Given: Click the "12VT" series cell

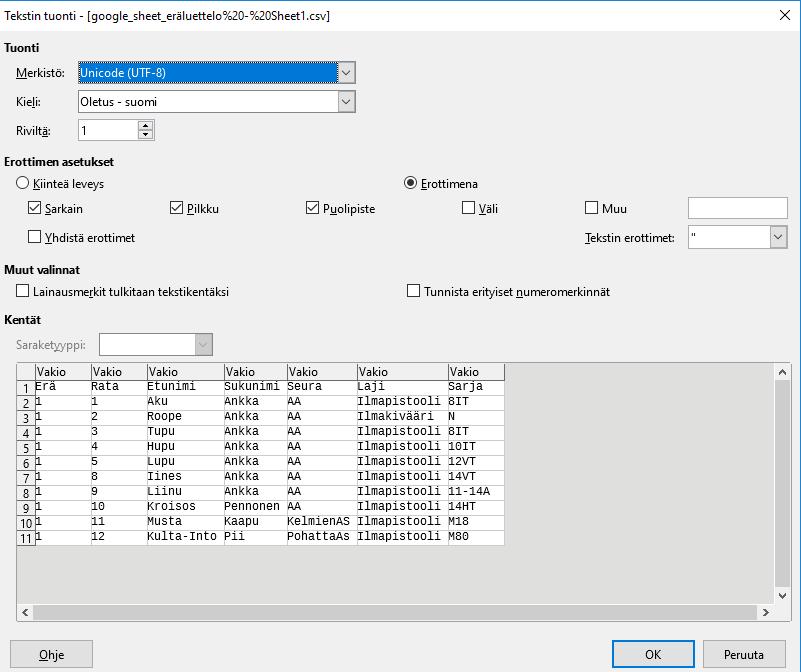Looking at the screenshot, I should click(x=476, y=462).
